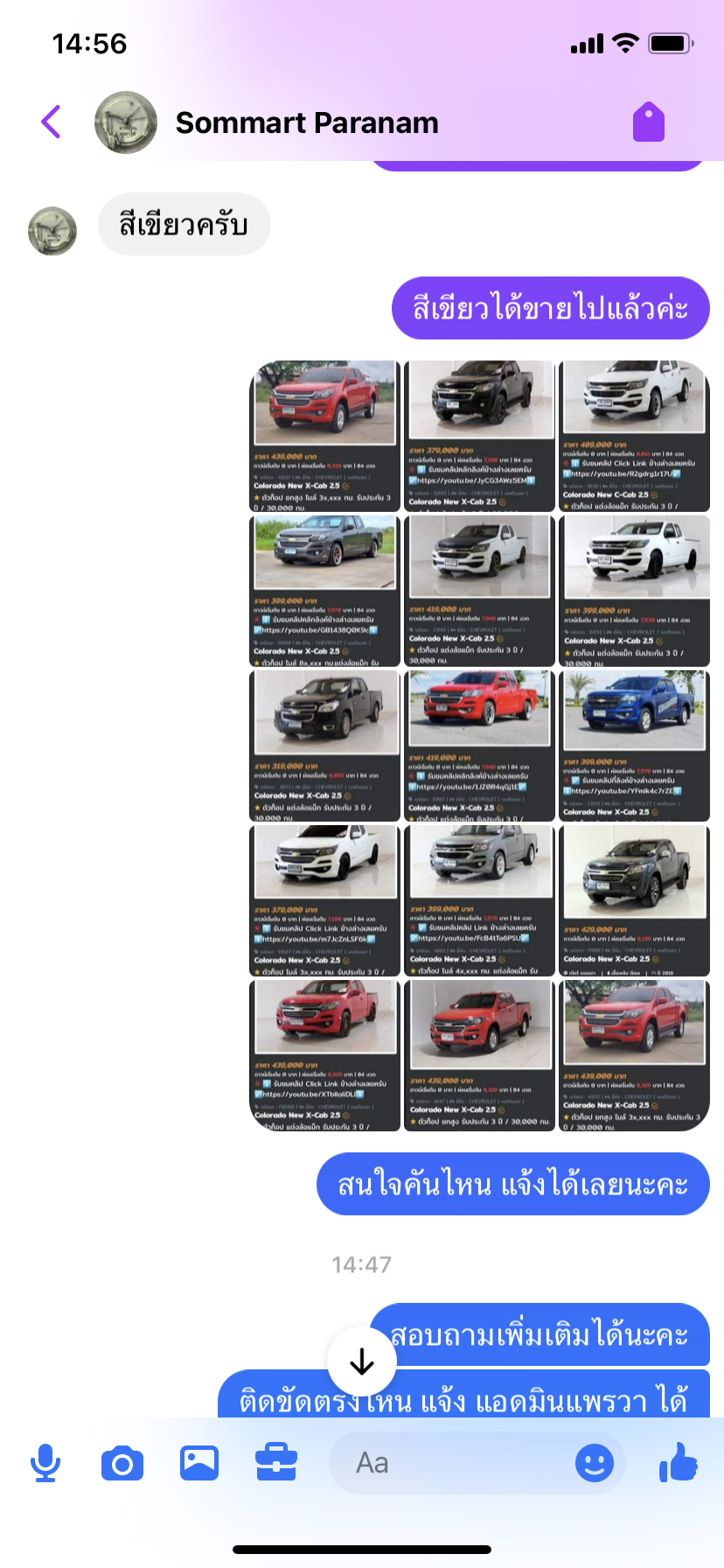This screenshot has width=724, height=1568.
Task: Focus the Aa message input field
Action: tap(477, 1463)
